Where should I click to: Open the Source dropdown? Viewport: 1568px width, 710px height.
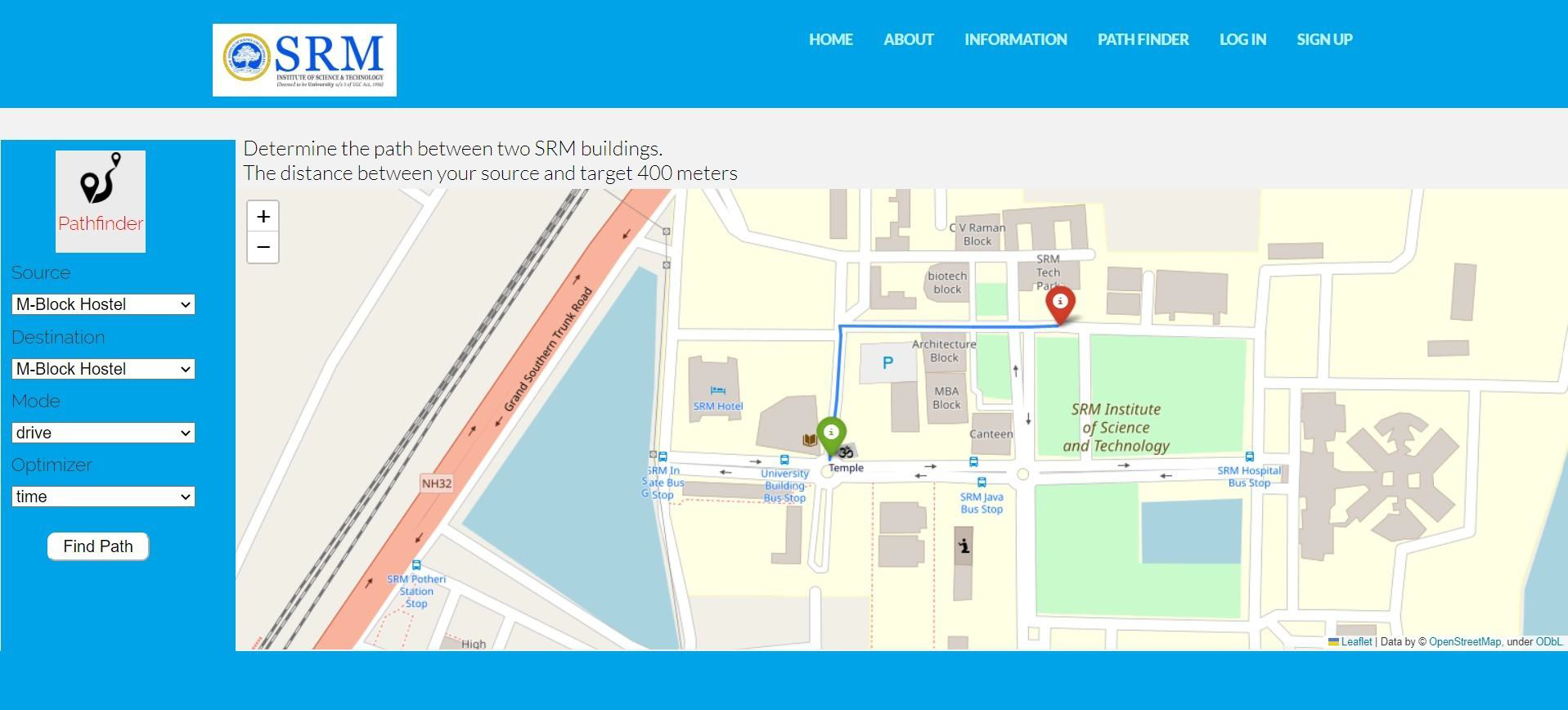click(103, 304)
